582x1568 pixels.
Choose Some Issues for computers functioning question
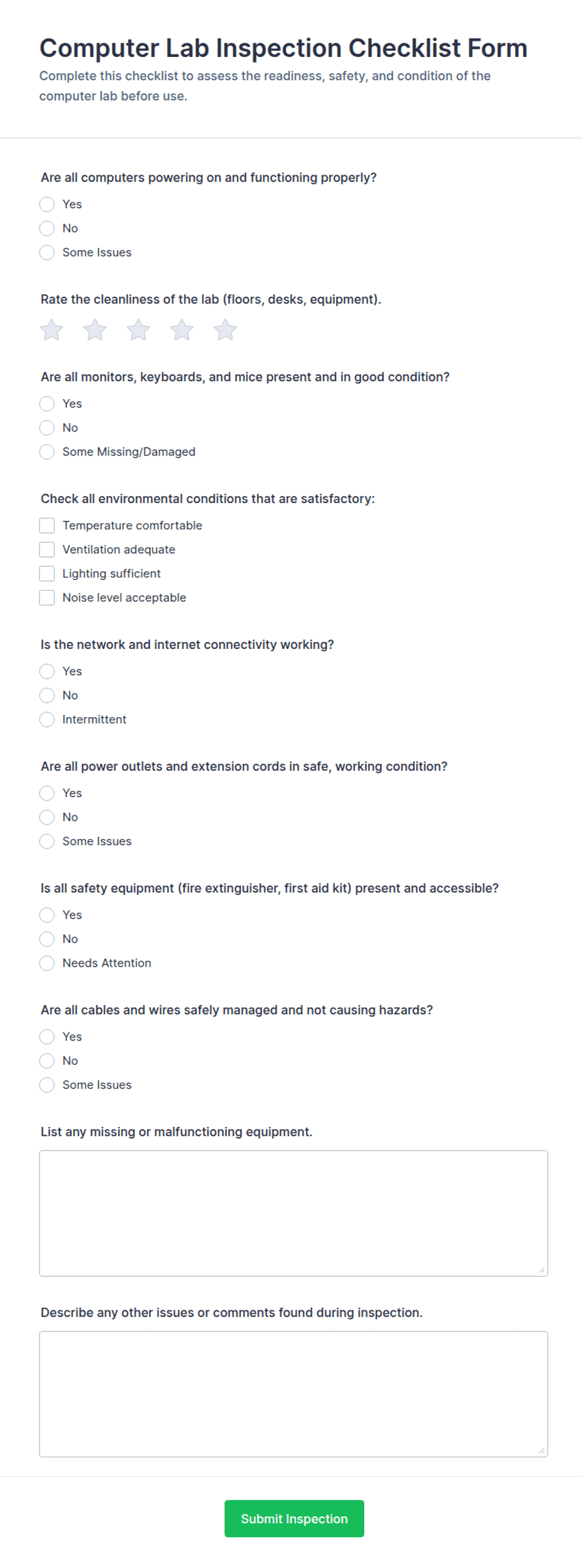click(47, 252)
